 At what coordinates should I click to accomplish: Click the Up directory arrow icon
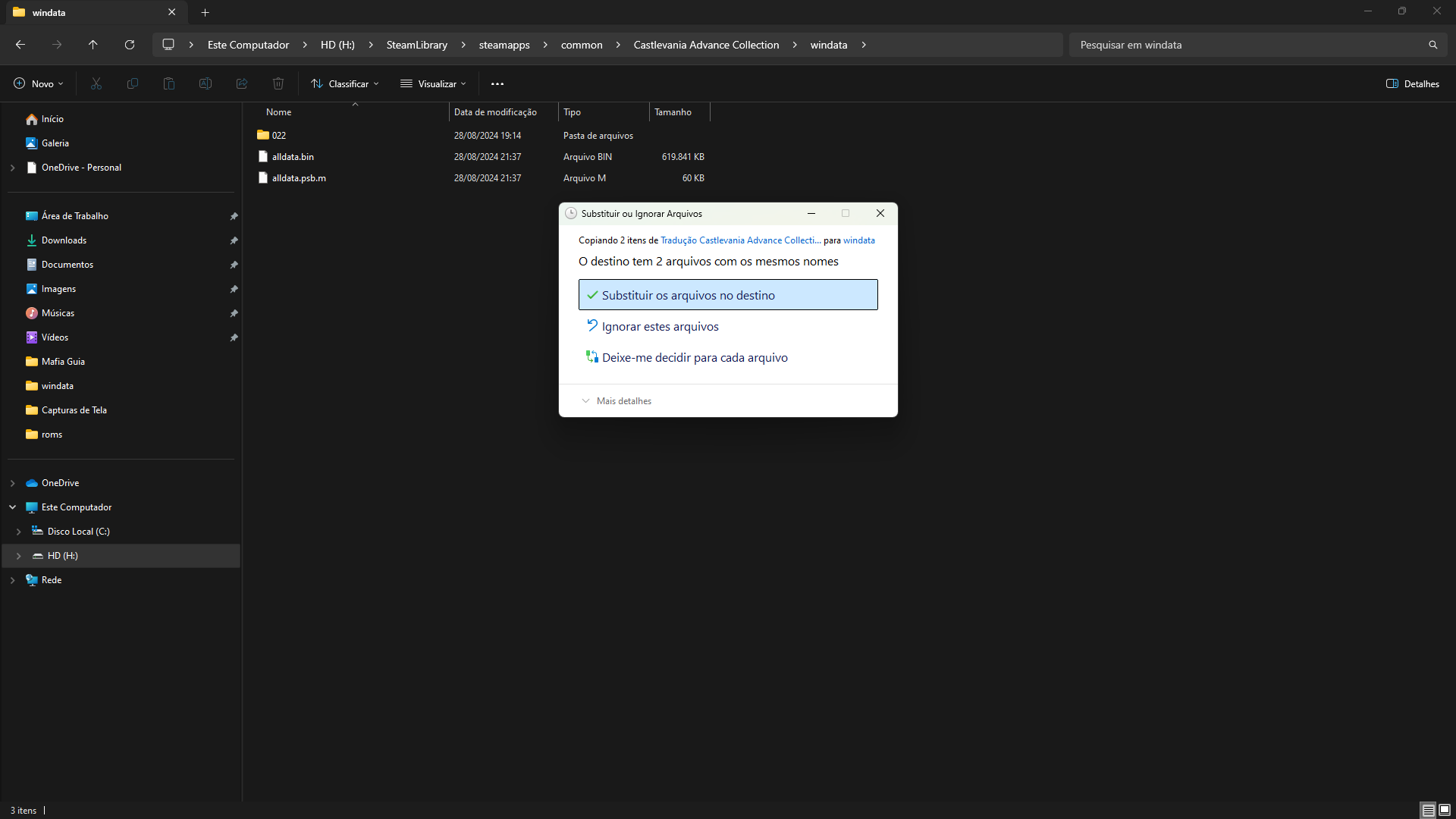93,45
